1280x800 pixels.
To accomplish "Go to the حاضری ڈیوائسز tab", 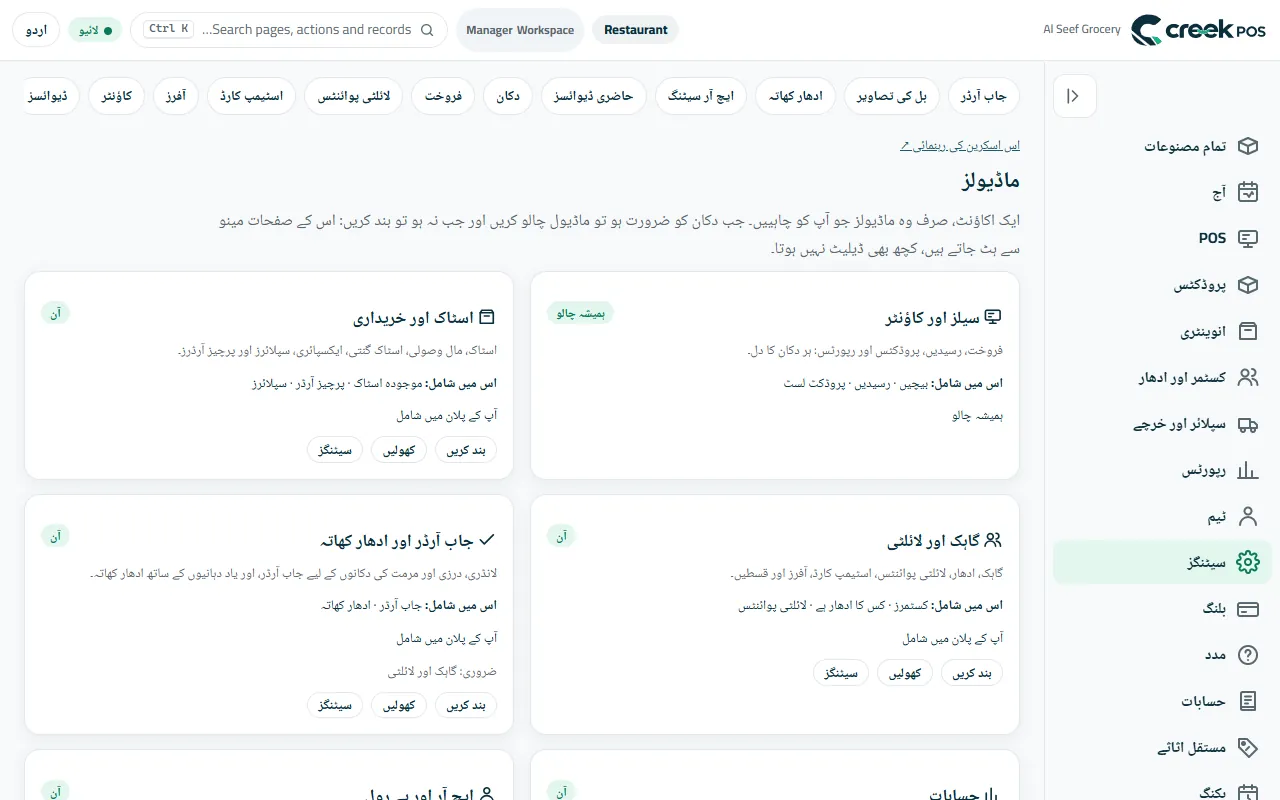I will coord(594,96).
